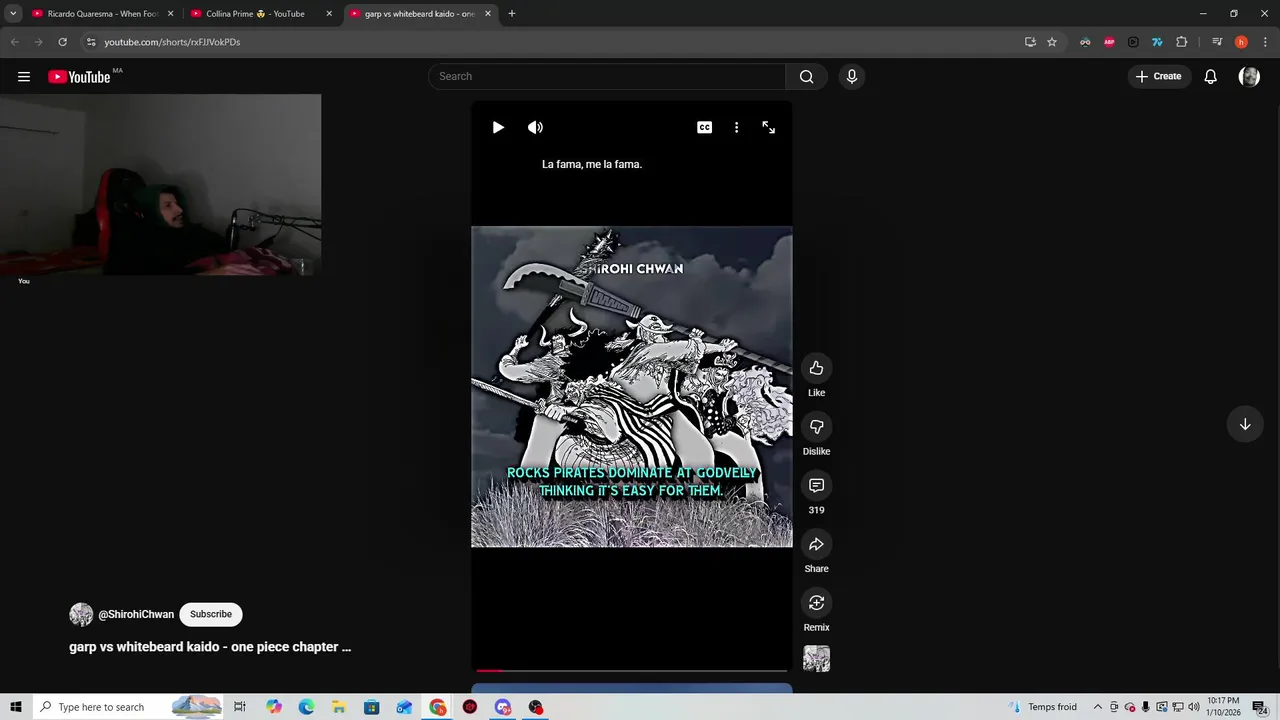Image resolution: width=1280 pixels, height=720 pixels.
Task: Click the Windows taskbar search box
Action: coord(128,707)
